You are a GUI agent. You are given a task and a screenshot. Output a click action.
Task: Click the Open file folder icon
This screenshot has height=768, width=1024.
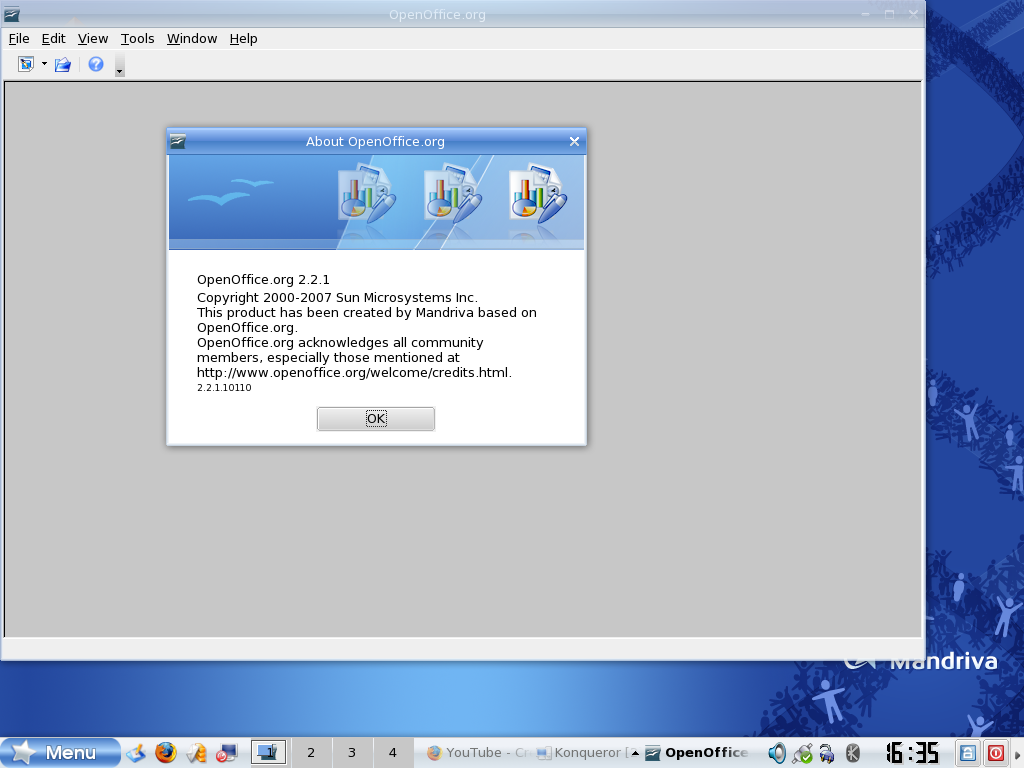point(63,65)
